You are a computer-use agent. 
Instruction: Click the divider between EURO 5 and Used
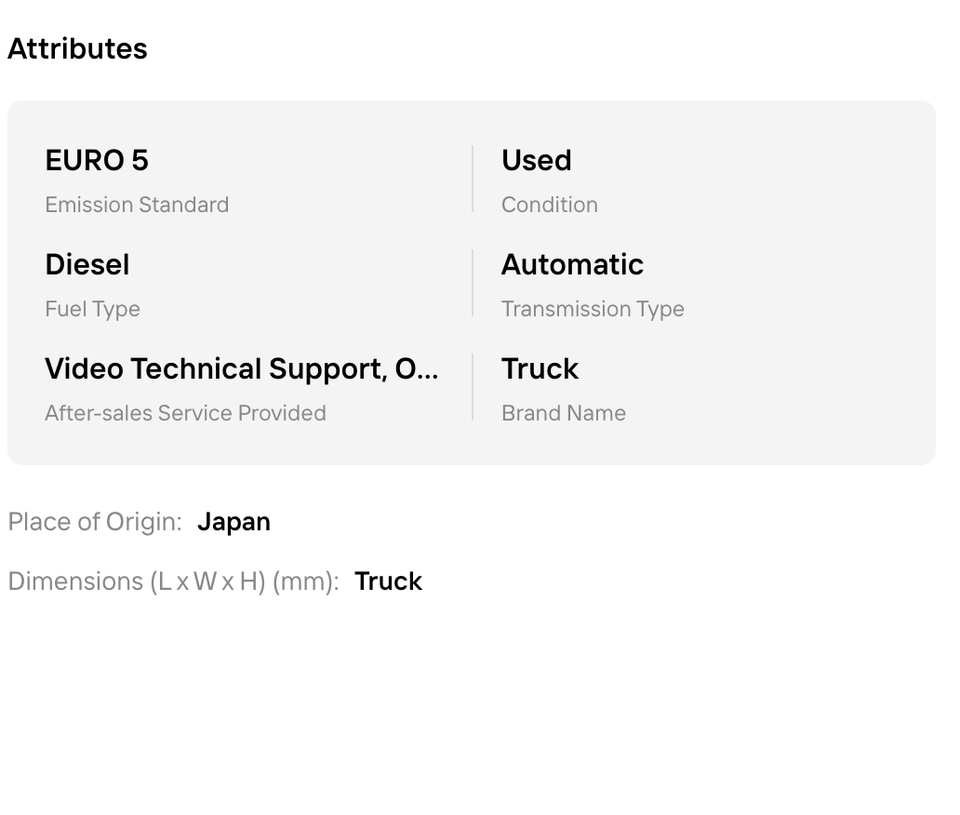coord(473,179)
